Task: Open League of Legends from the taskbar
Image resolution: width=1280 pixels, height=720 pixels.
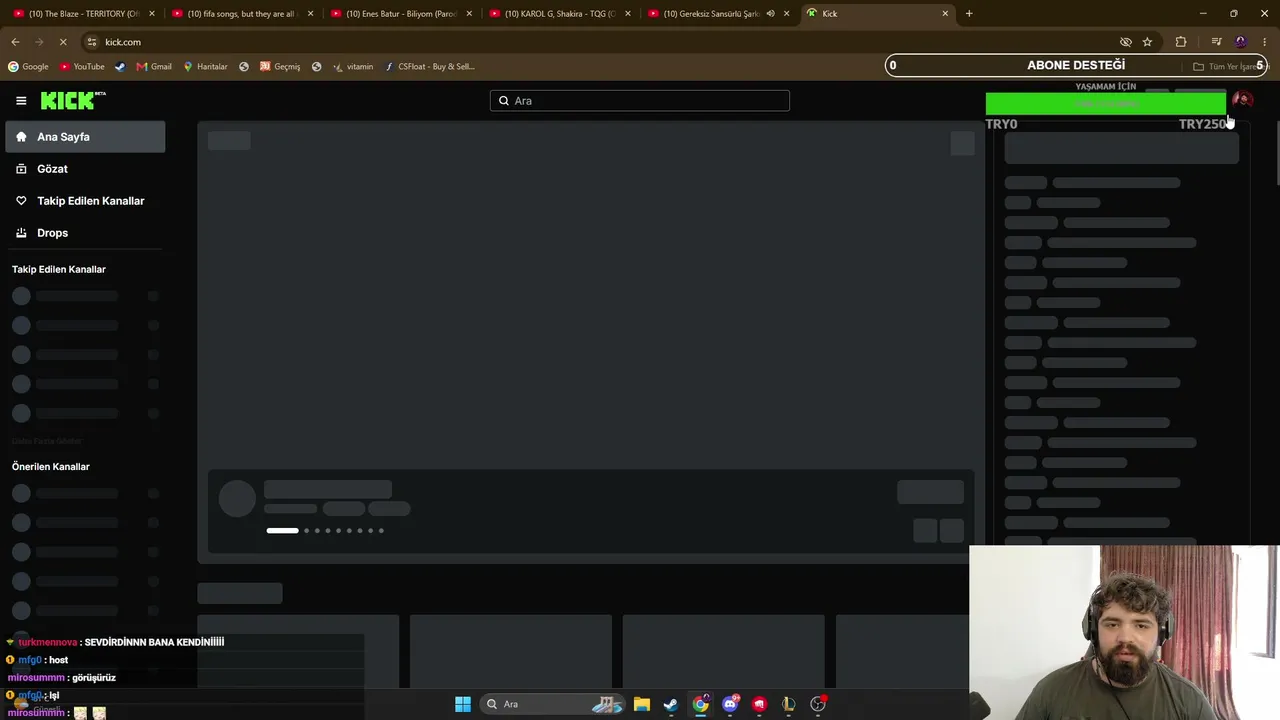Action: click(789, 704)
